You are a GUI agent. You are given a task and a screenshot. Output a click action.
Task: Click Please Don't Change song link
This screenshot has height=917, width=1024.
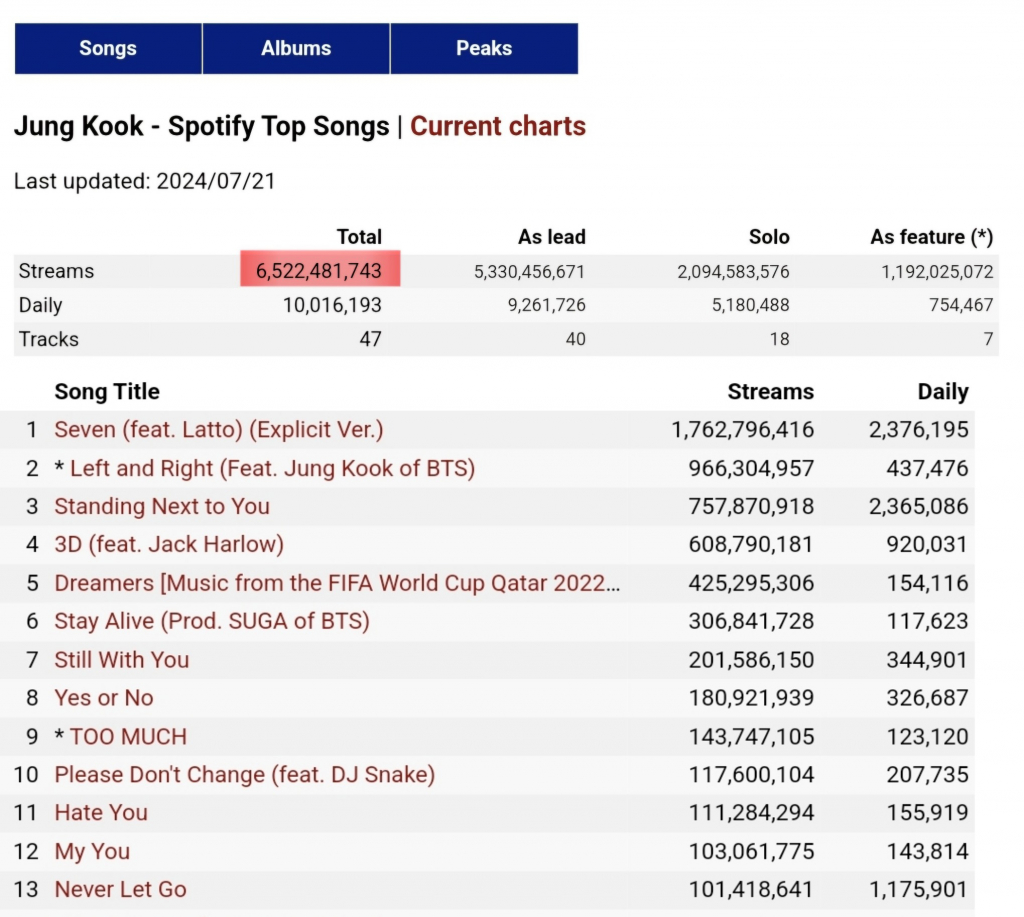tap(245, 775)
